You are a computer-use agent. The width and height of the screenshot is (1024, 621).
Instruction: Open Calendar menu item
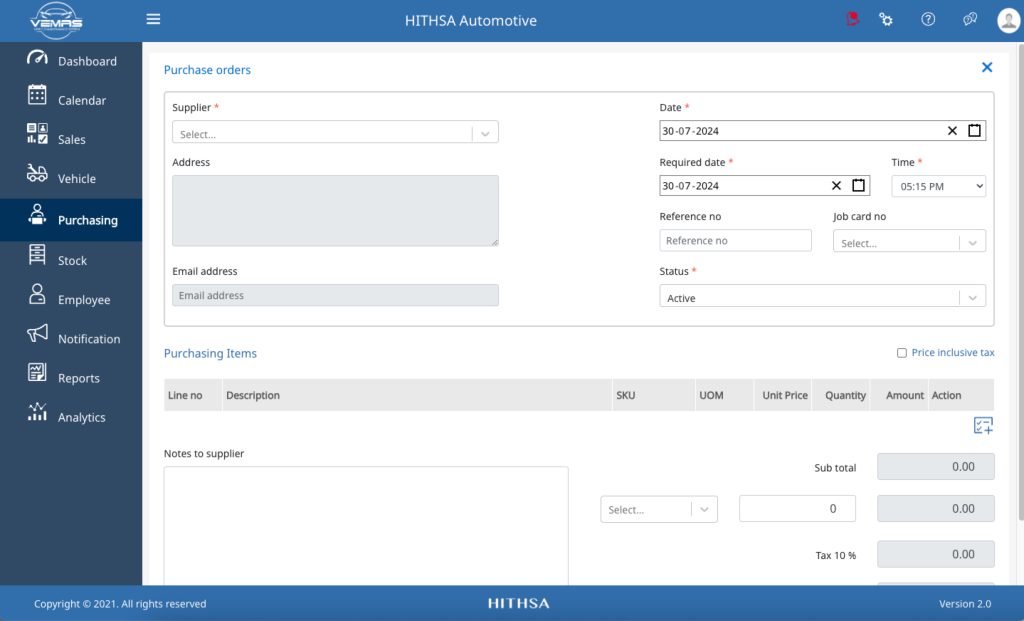tap(82, 101)
